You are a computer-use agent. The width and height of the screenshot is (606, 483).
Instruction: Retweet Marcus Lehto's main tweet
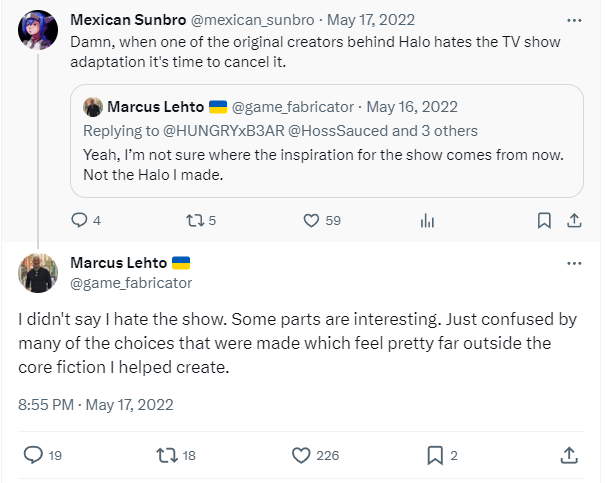pos(167,455)
